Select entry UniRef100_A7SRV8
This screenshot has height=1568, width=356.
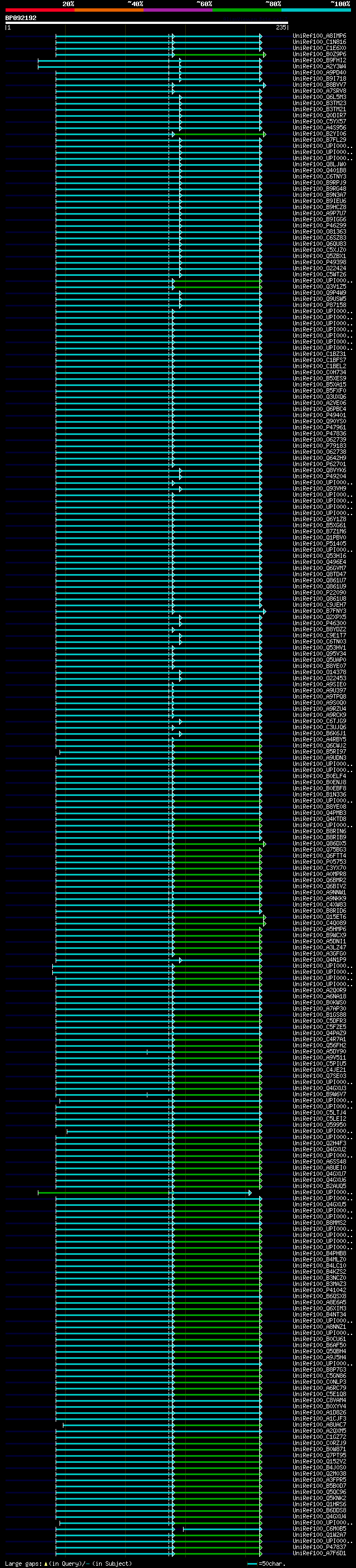[x=319, y=91]
